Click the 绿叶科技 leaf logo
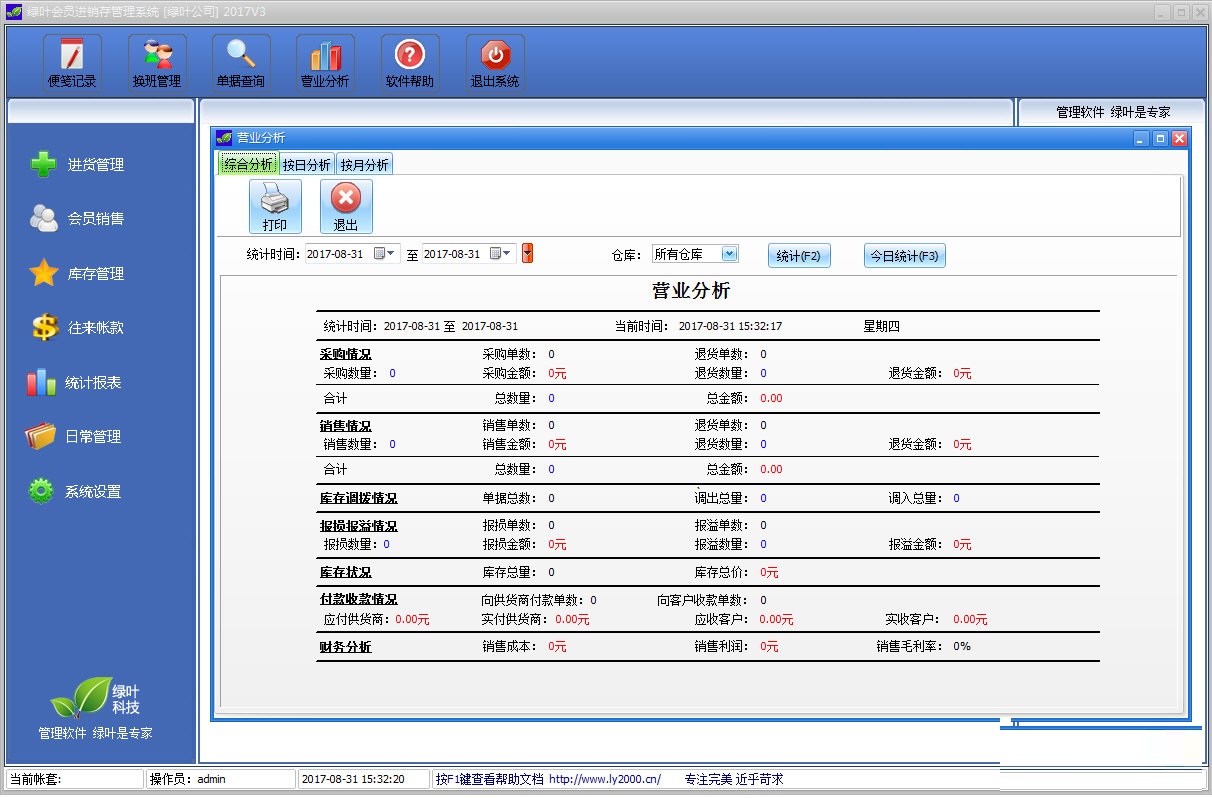The image size is (1212, 798). [95, 698]
